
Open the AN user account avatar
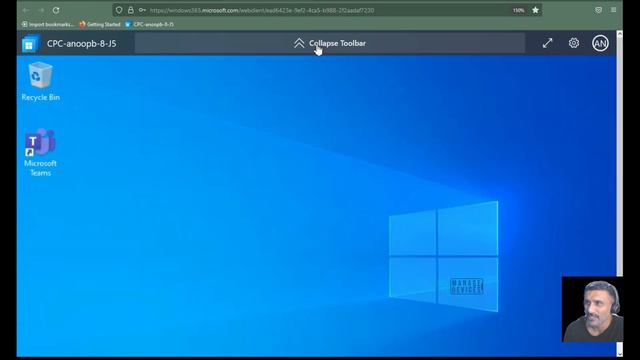coord(600,43)
